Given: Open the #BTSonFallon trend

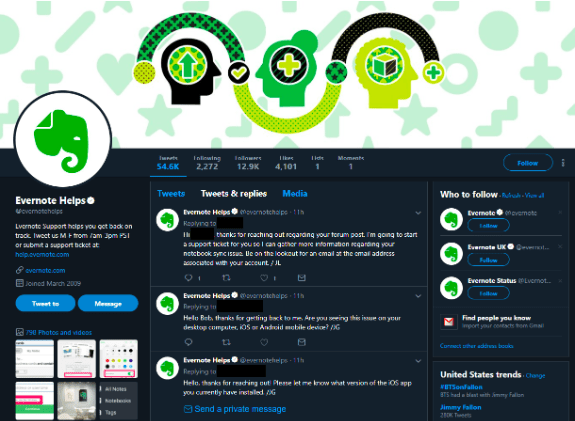Looking at the screenshot, I should pyautogui.click(x=461, y=387).
